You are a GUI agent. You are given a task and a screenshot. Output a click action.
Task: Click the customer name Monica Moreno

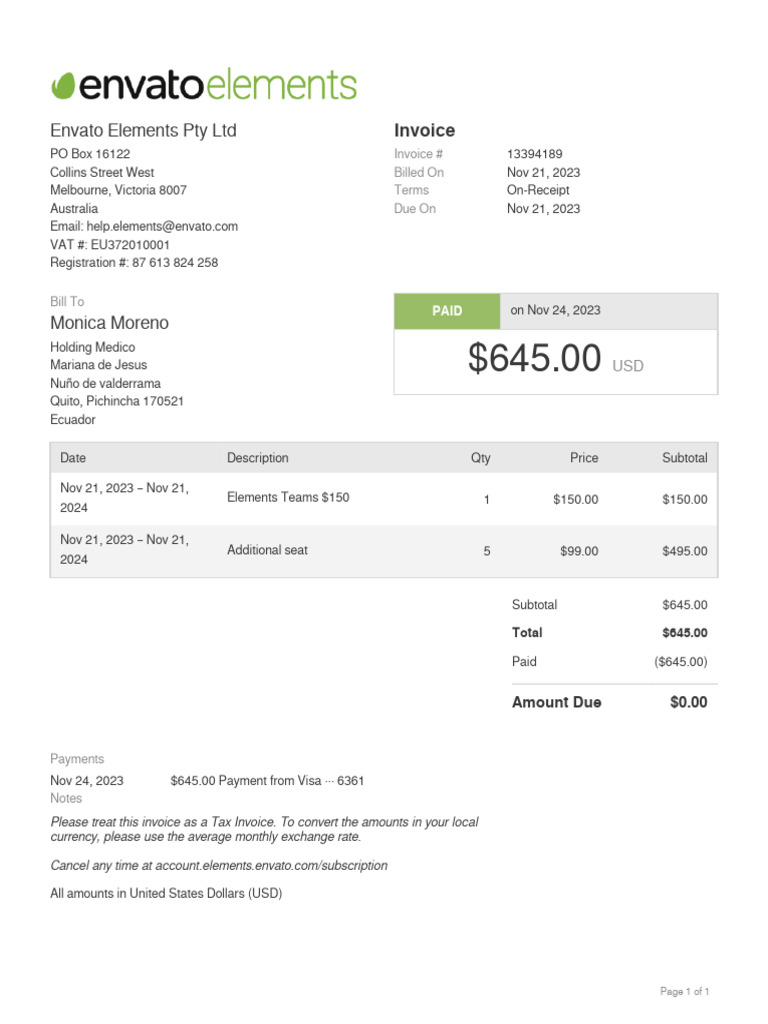110,323
